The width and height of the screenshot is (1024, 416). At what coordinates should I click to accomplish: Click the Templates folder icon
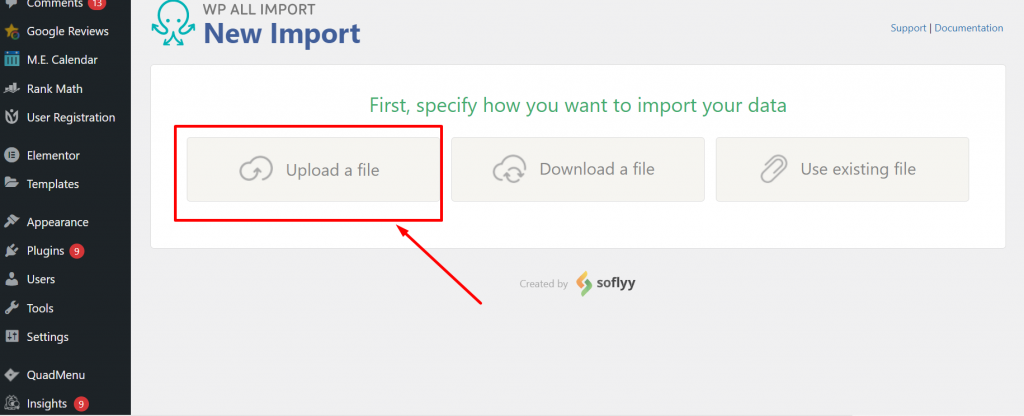12,184
